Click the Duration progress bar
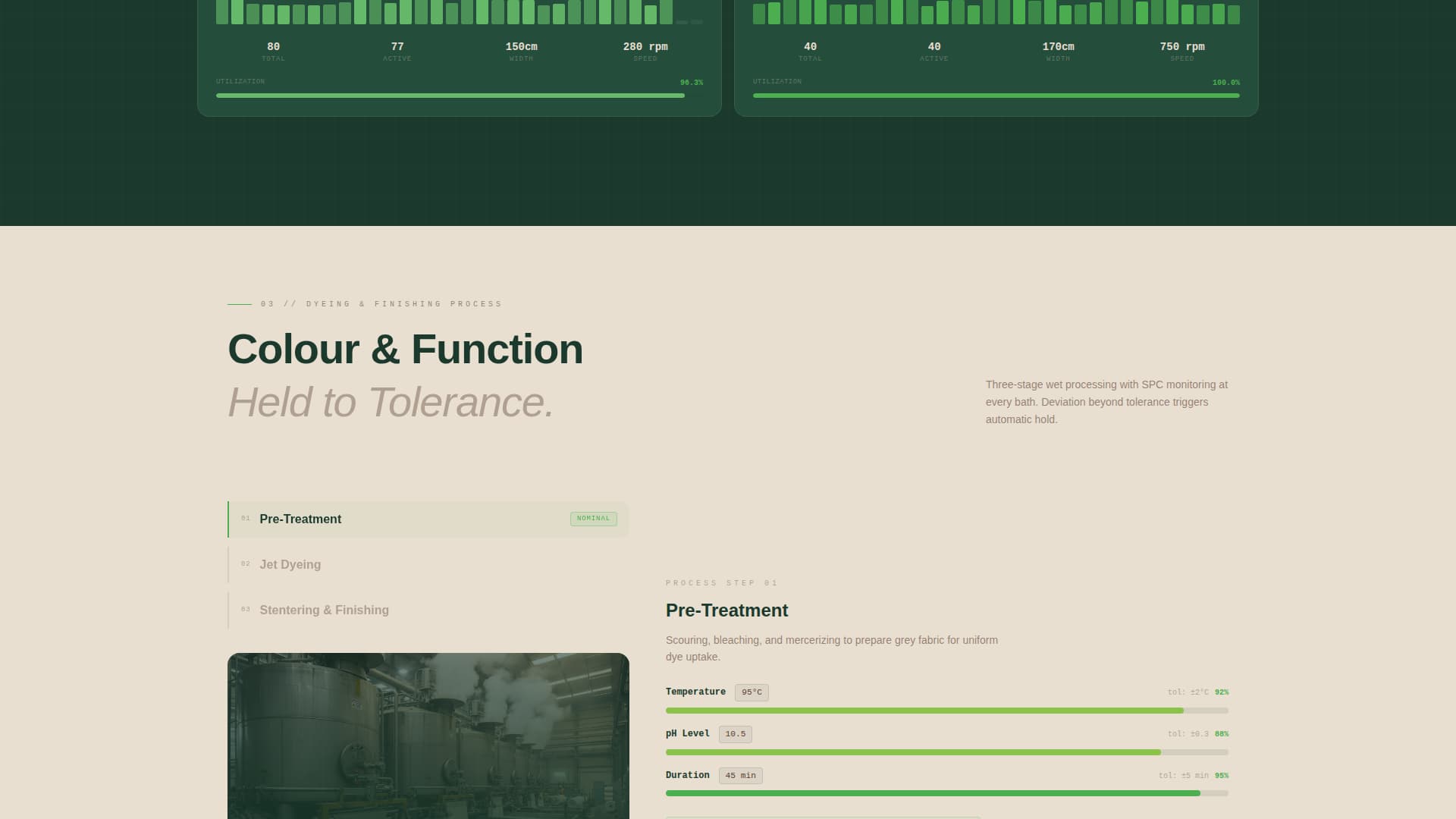The width and height of the screenshot is (1456, 819). tap(946, 793)
